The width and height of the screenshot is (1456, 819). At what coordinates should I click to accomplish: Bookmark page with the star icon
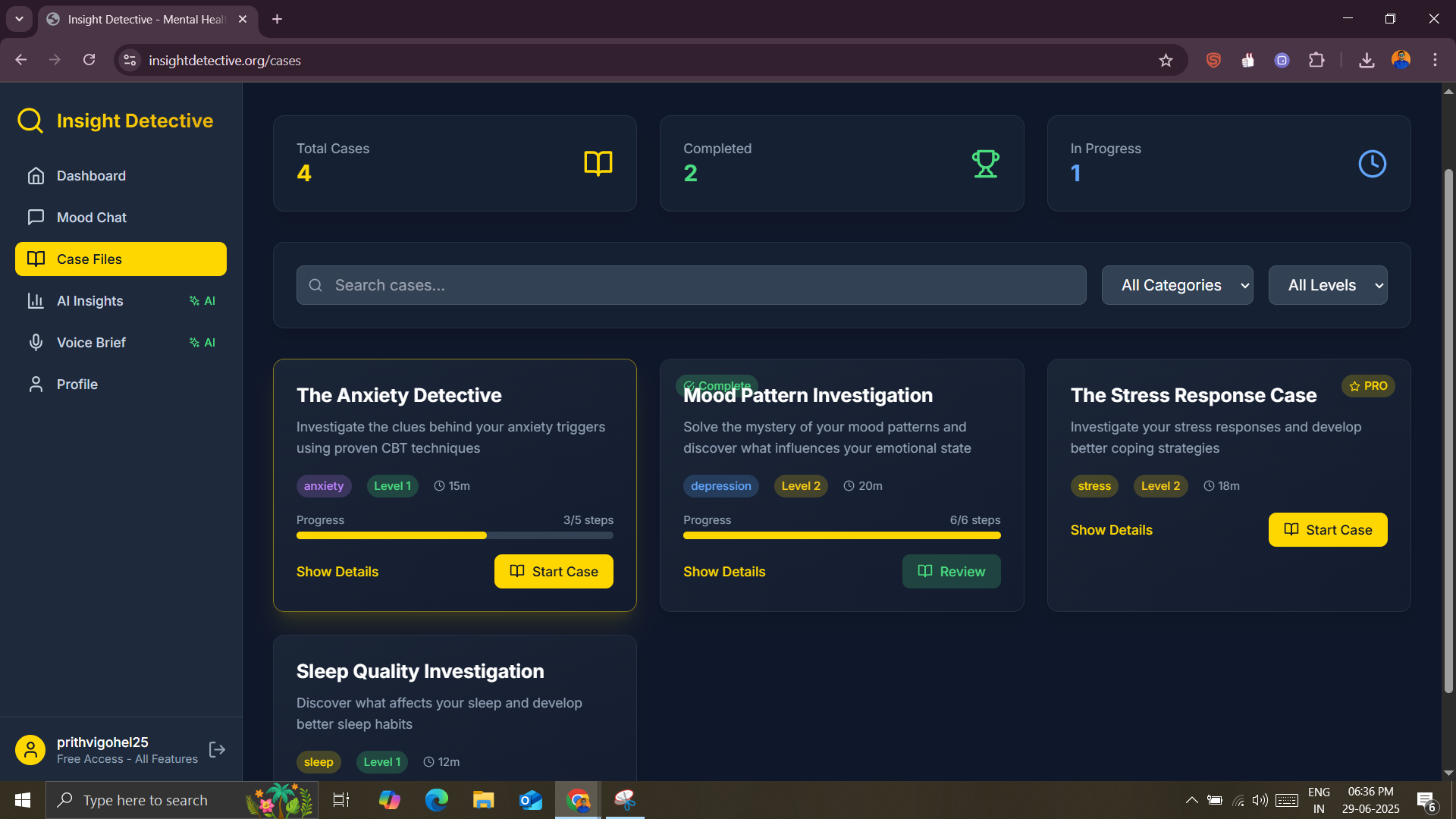(x=1166, y=61)
